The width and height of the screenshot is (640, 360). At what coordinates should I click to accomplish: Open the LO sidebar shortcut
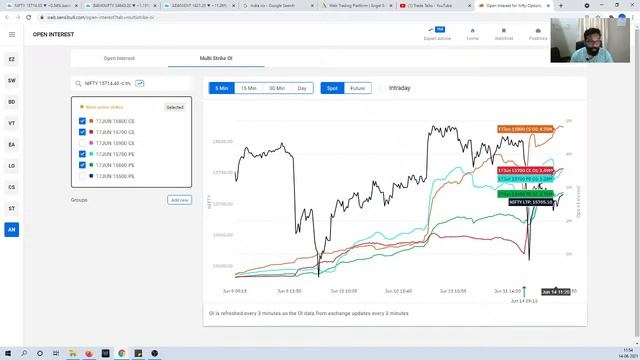[11, 166]
